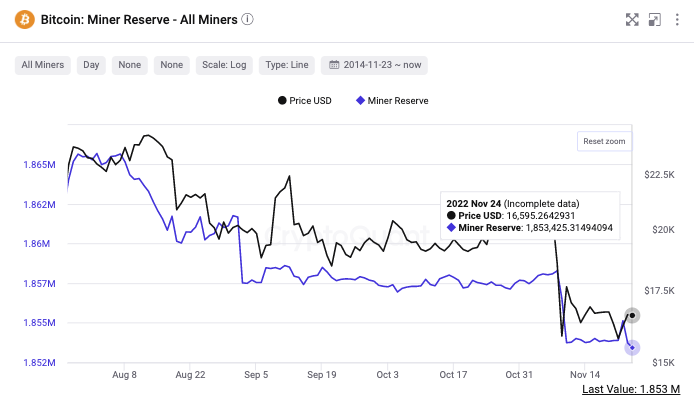The image size is (694, 403).
Task: Click the Sep 19 label on the x-axis
Action: click(320, 374)
